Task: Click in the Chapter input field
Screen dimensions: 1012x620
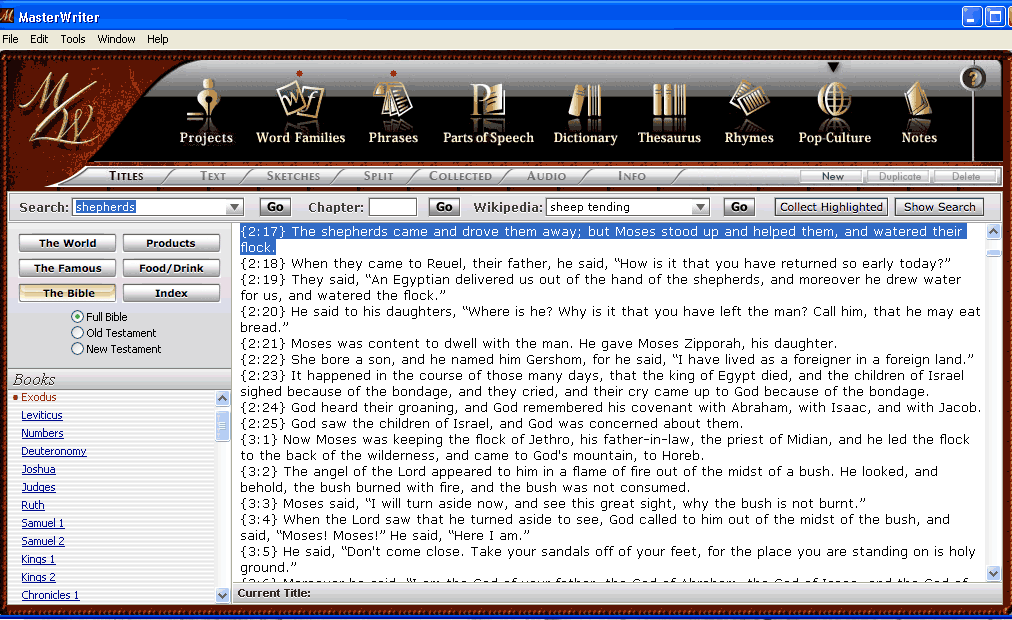Action: [x=392, y=207]
